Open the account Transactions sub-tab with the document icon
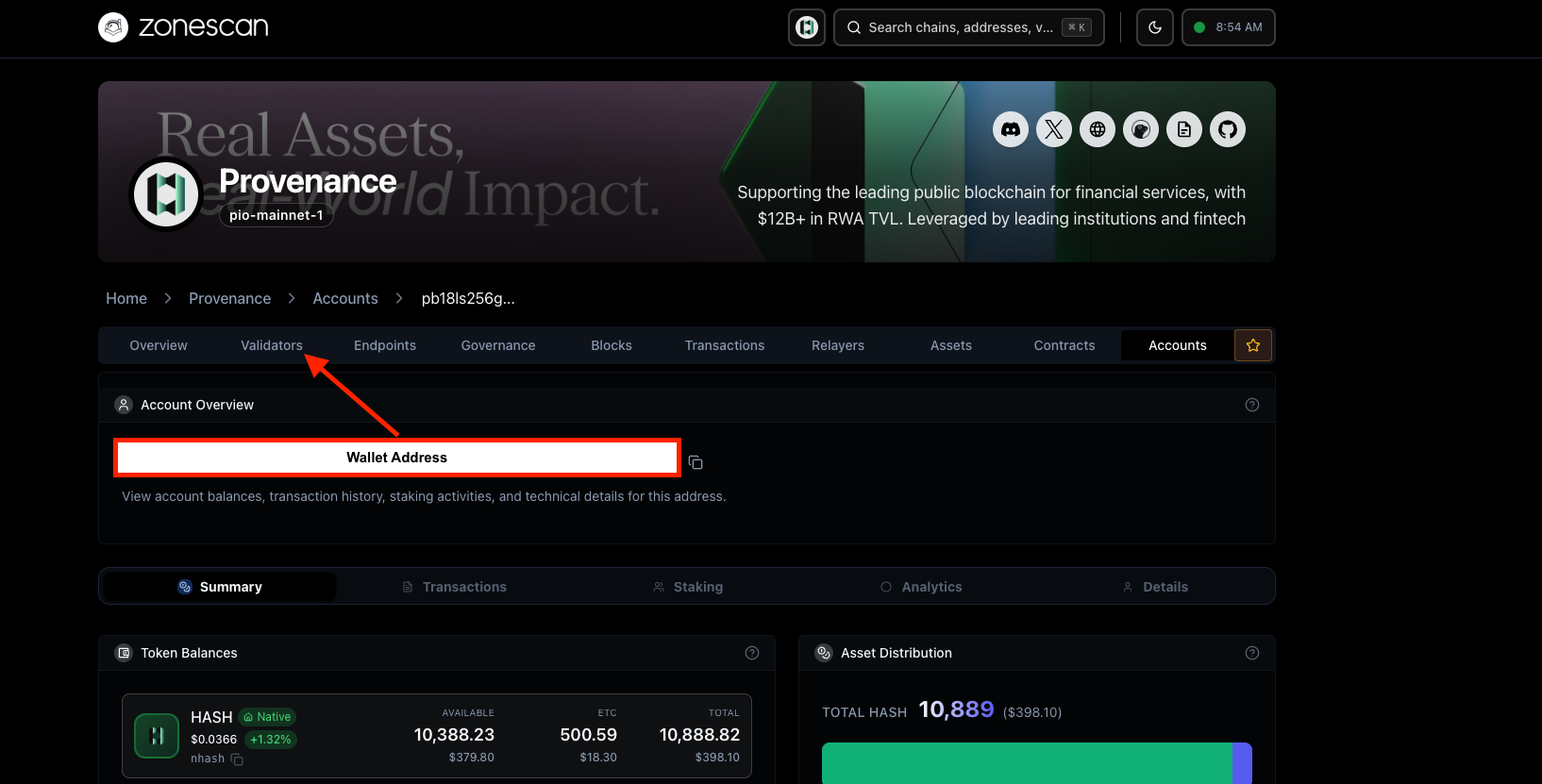1542x784 pixels. click(455, 587)
